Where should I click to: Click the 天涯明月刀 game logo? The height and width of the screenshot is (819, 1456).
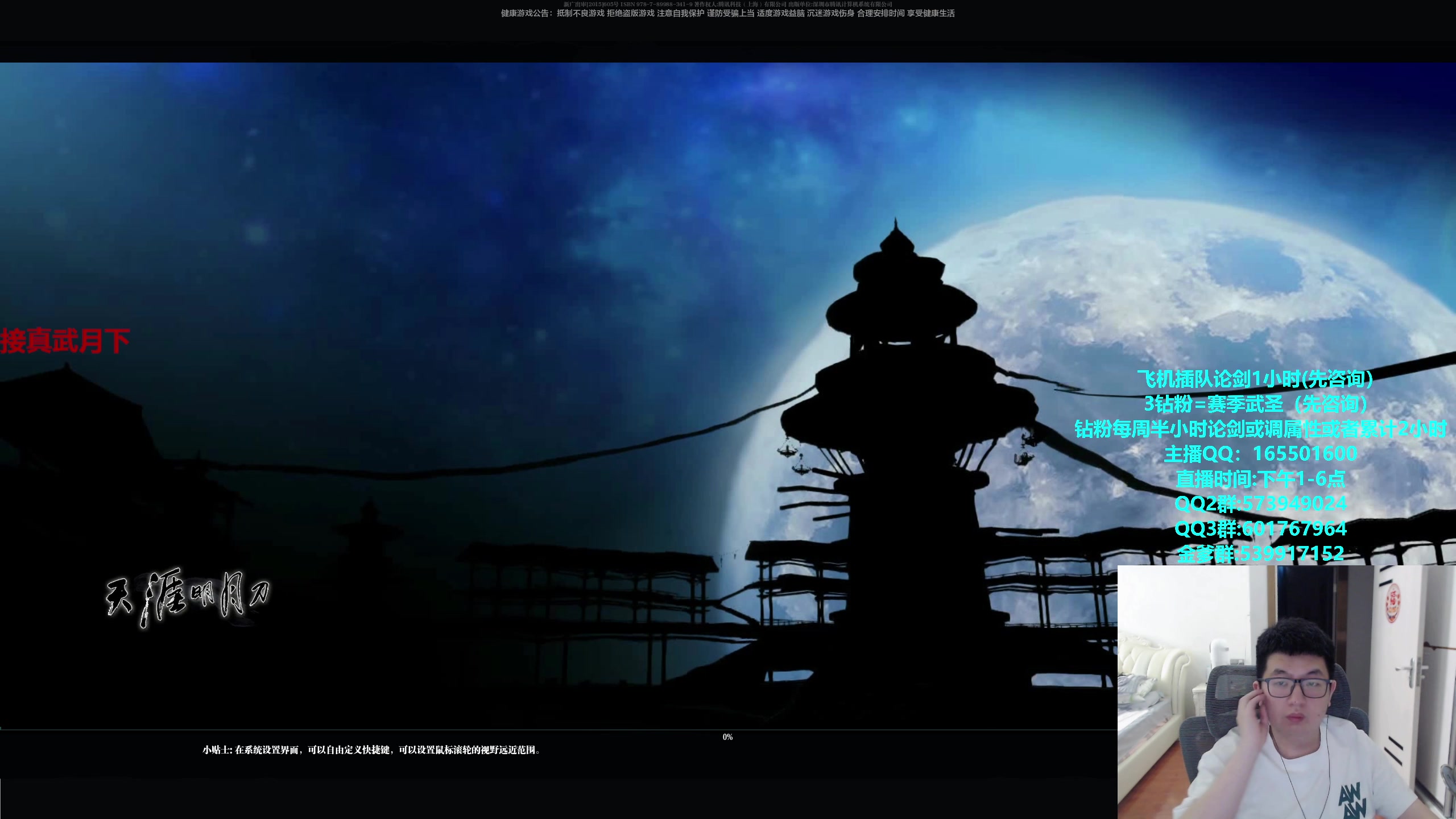[188, 597]
